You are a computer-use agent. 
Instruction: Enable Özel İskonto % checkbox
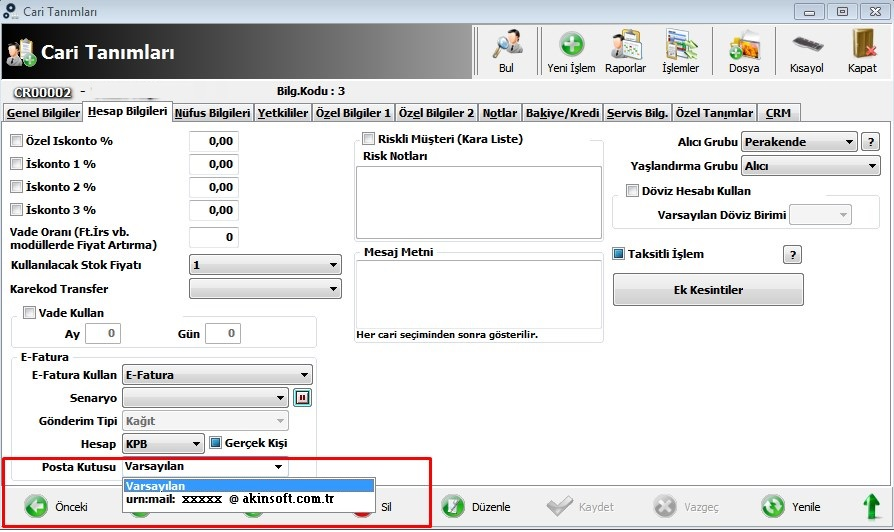(x=17, y=140)
